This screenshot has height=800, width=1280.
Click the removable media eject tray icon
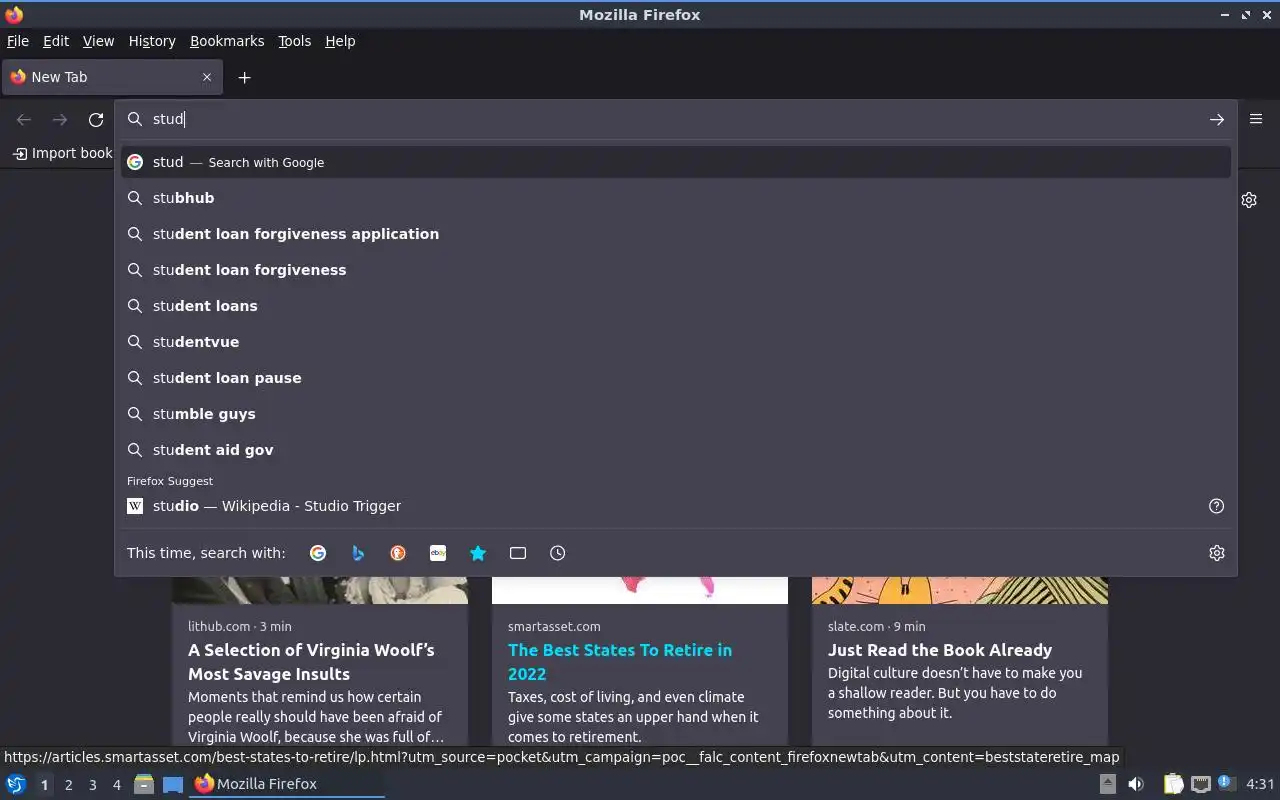[1108, 784]
